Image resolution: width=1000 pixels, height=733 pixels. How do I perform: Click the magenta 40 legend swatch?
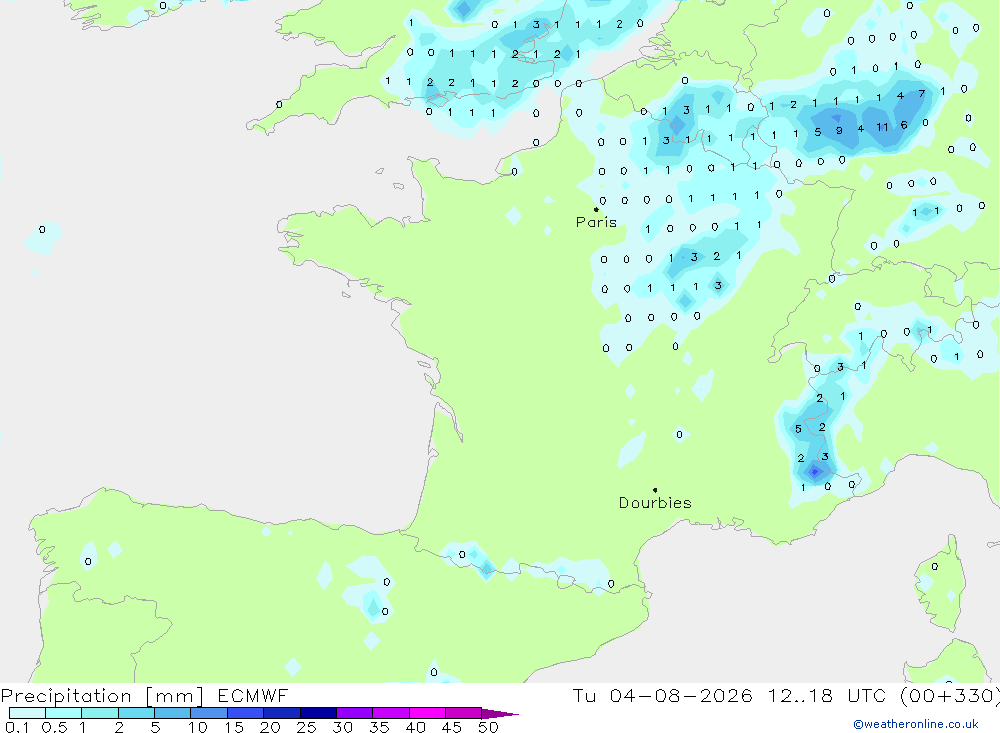pos(427,713)
